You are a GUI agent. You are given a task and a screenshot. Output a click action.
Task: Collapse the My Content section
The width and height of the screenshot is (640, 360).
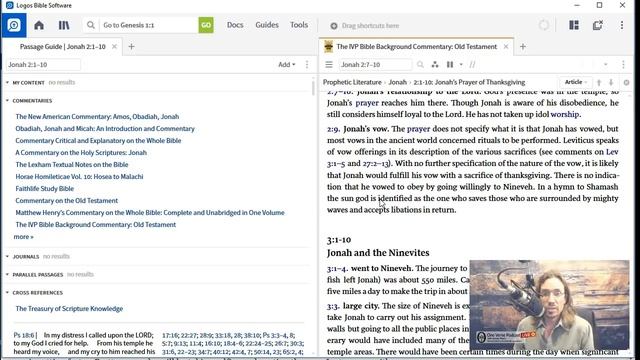click(7, 82)
